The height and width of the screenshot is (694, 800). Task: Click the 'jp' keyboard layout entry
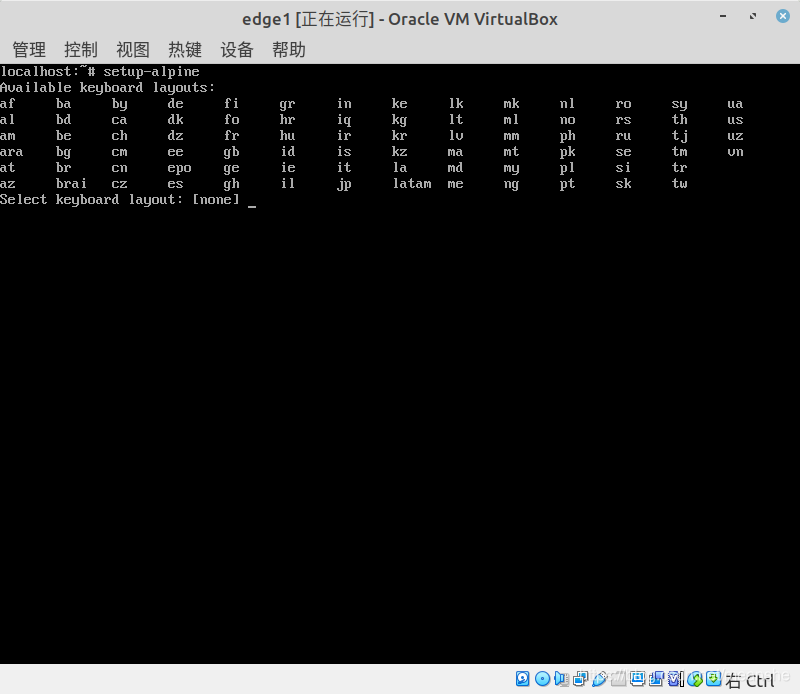(x=344, y=185)
